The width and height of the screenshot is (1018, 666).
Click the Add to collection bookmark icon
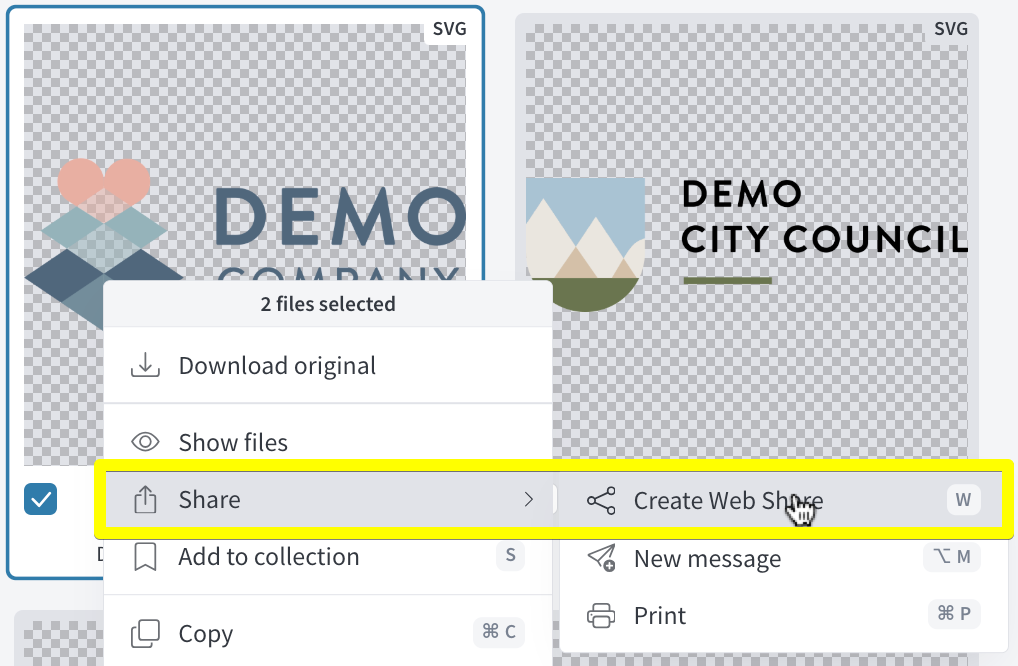coord(145,557)
